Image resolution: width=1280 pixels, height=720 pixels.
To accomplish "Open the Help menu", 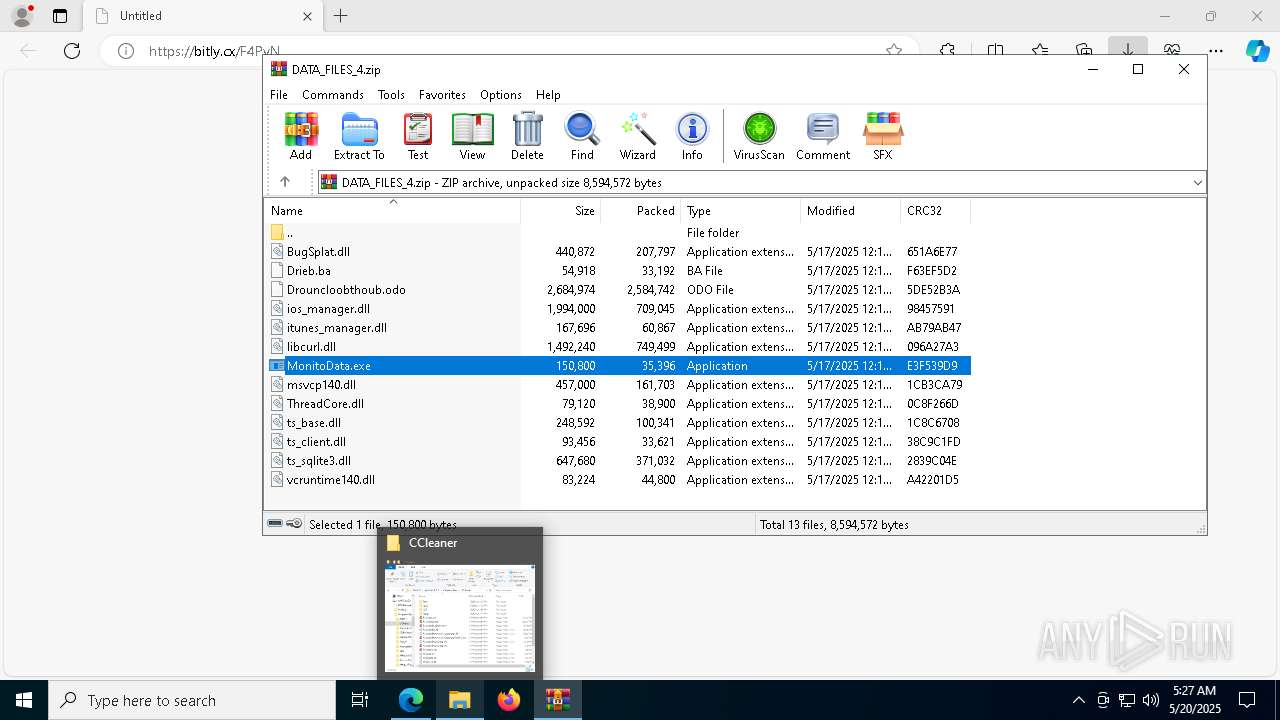I will 548,94.
